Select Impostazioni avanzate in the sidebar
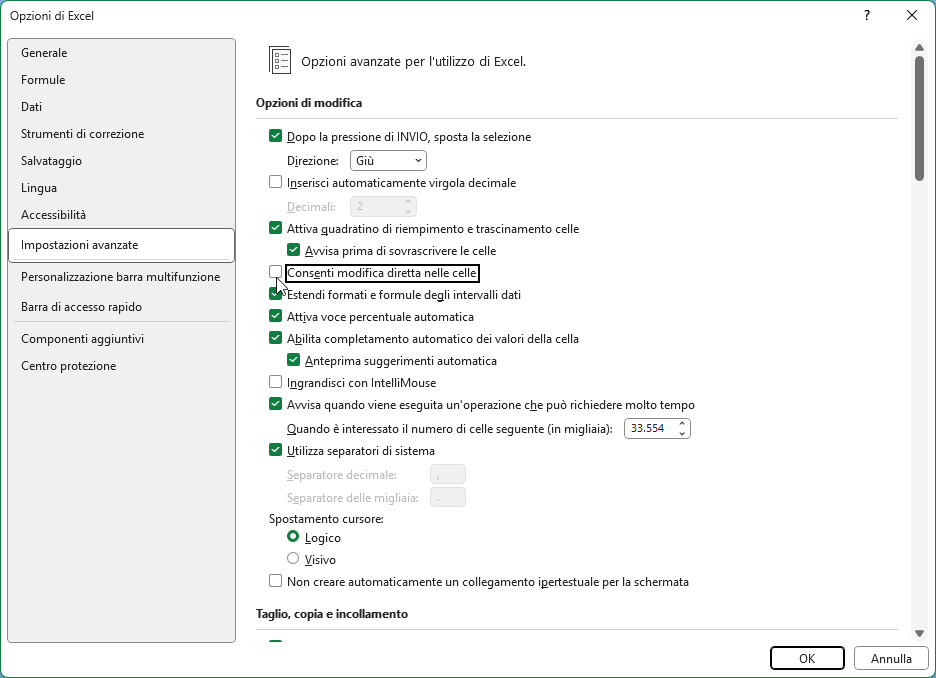Viewport: 936px width, 678px height. click(x=122, y=245)
